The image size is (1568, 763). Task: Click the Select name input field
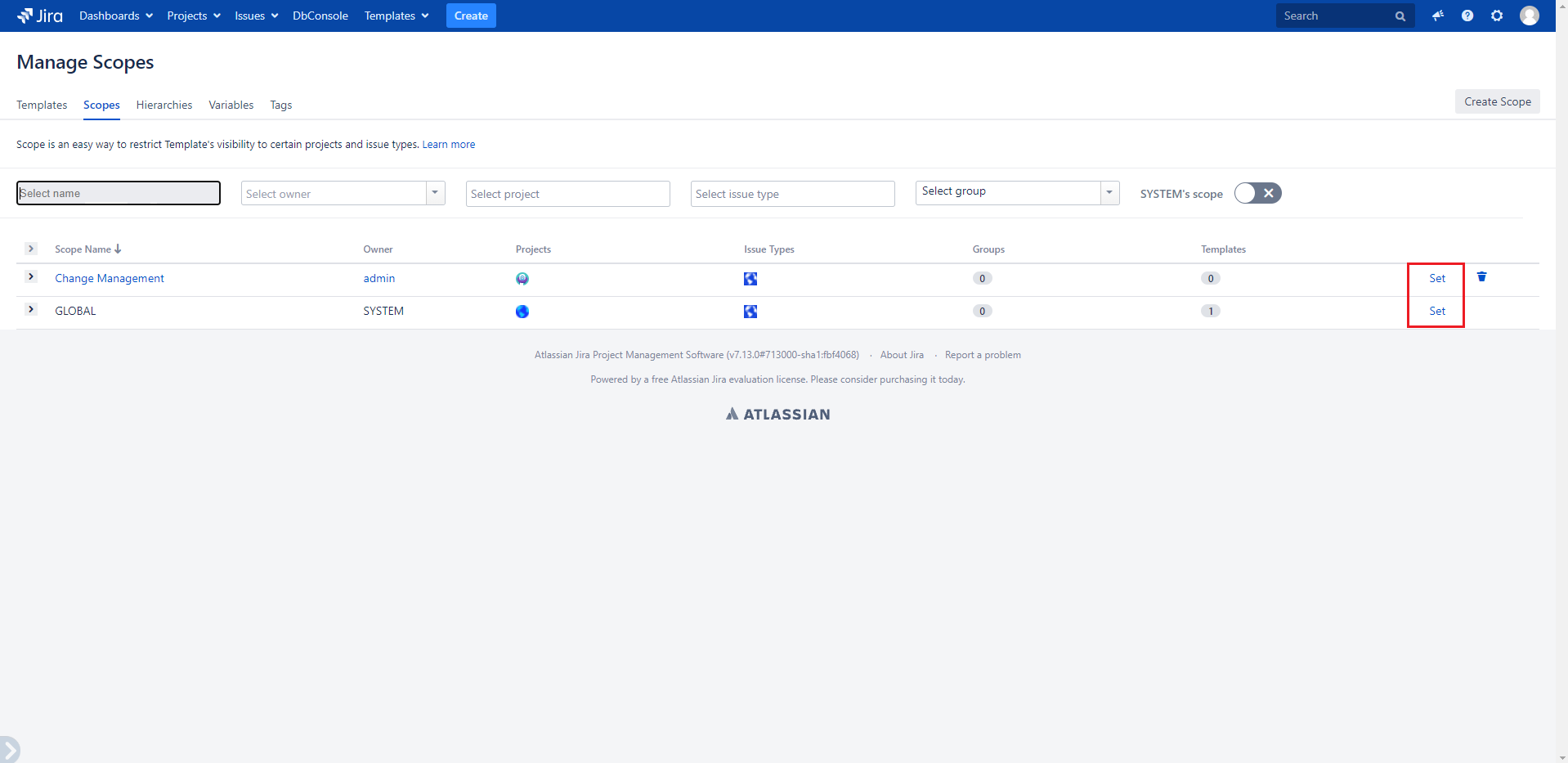(x=119, y=193)
